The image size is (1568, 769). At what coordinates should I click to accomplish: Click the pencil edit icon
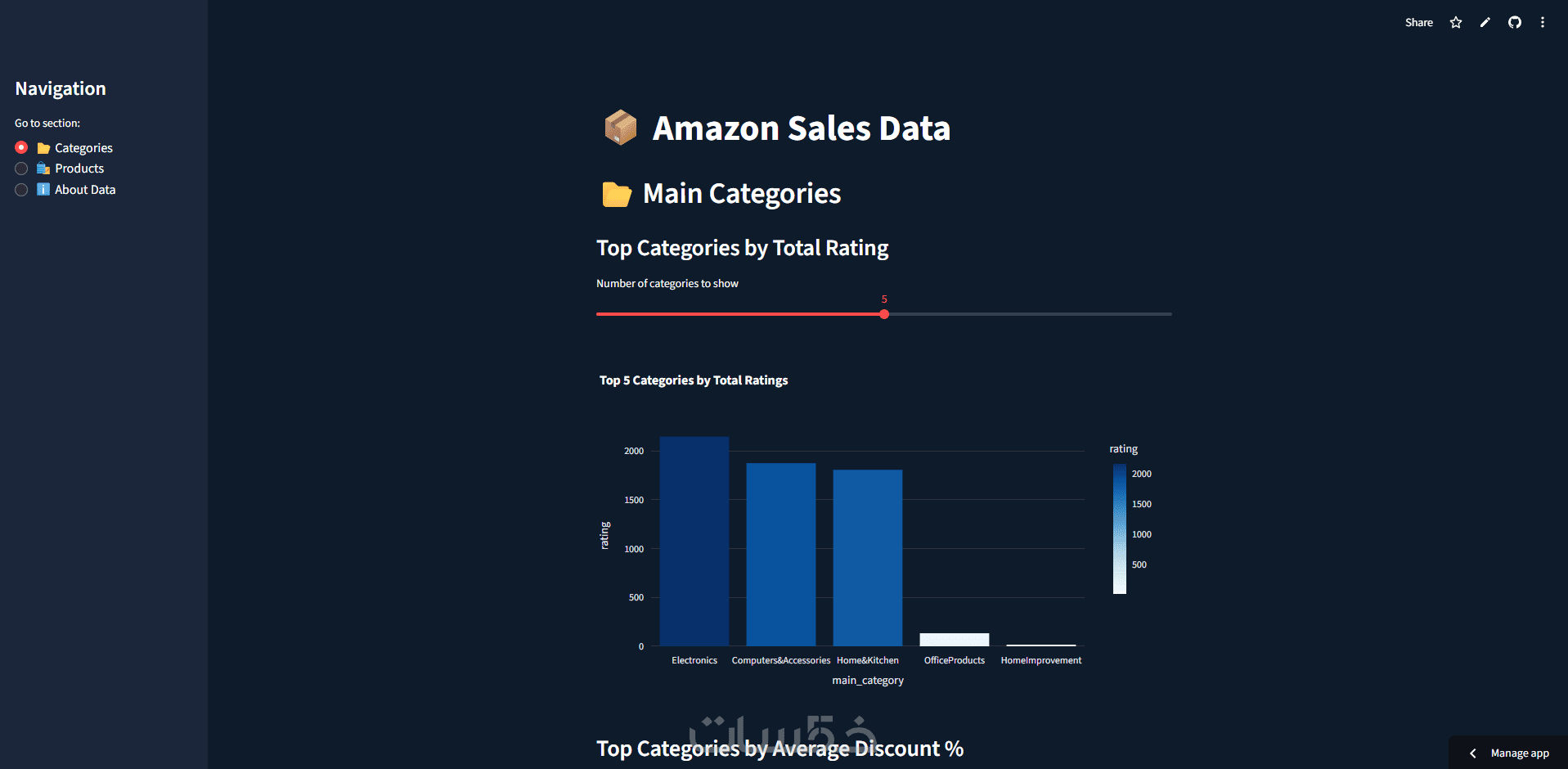pos(1485,23)
